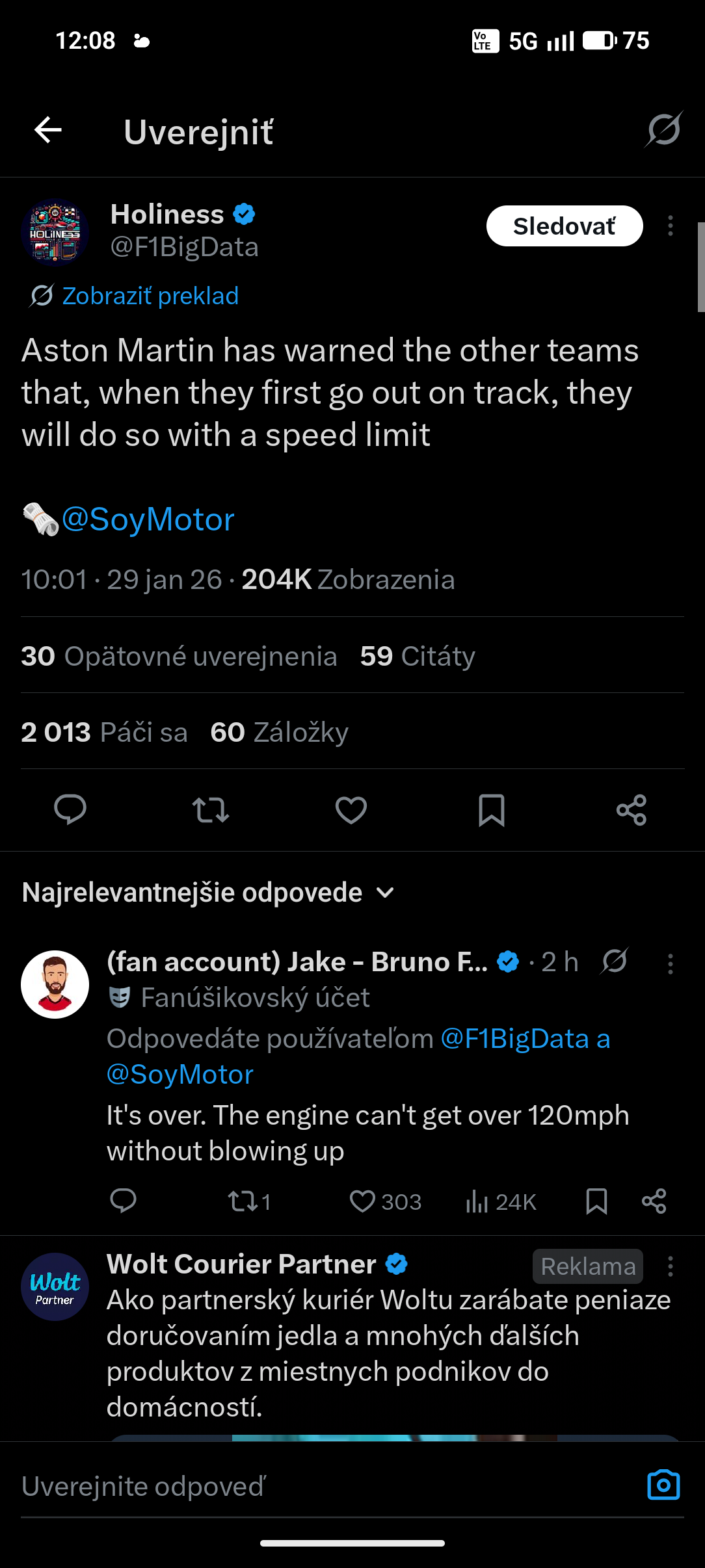705x1568 pixels.
Task: View the 30 Opätovné uverejnenia list
Action: tap(179, 656)
